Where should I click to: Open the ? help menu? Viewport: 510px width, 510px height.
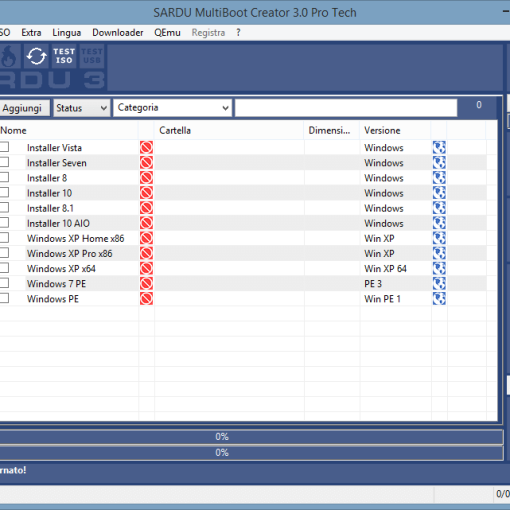click(238, 33)
